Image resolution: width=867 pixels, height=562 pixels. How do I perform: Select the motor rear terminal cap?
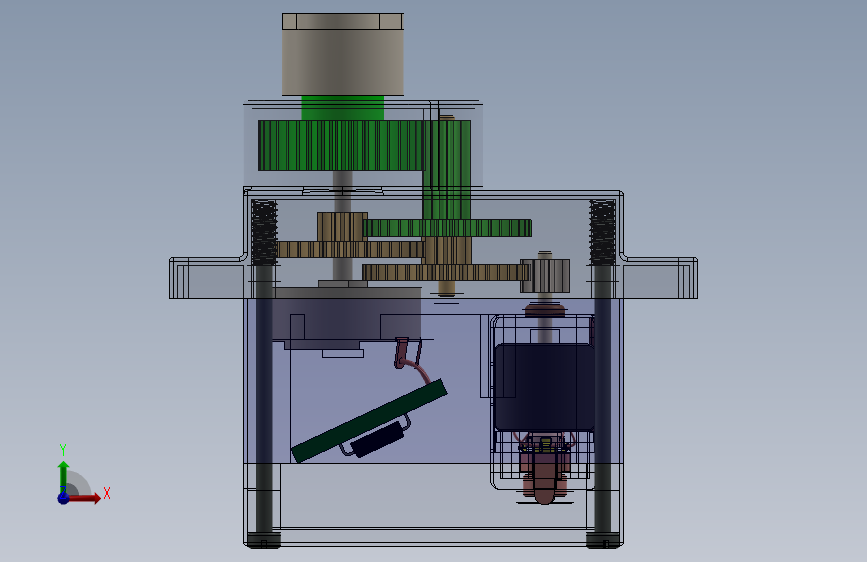[x=545, y=480]
